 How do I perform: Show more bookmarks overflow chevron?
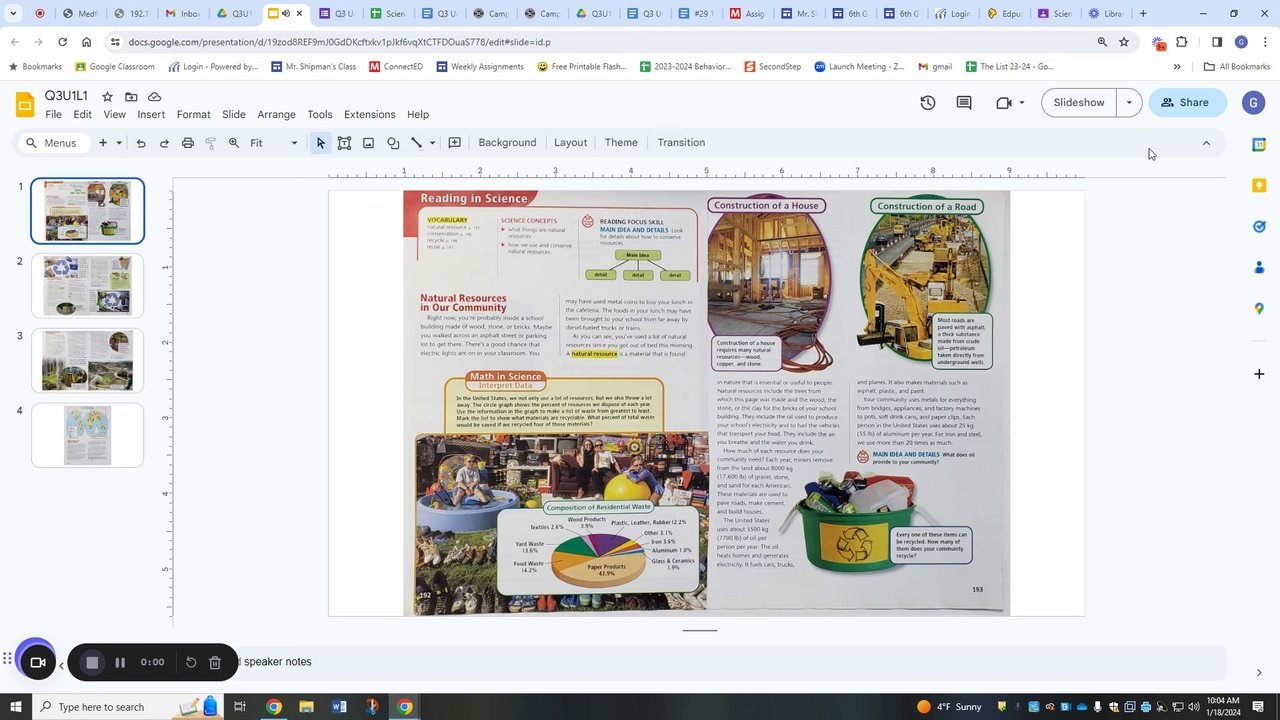tap(1177, 67)
